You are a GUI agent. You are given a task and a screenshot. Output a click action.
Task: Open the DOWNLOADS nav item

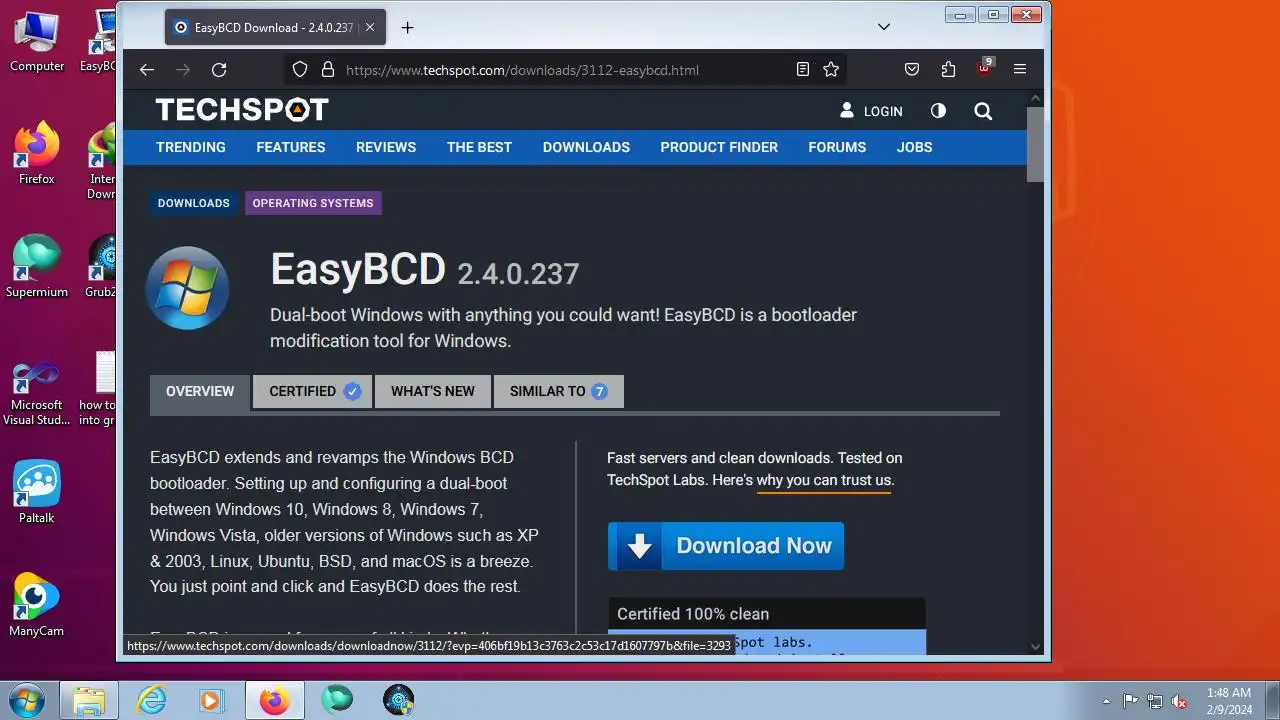[586, 147]
